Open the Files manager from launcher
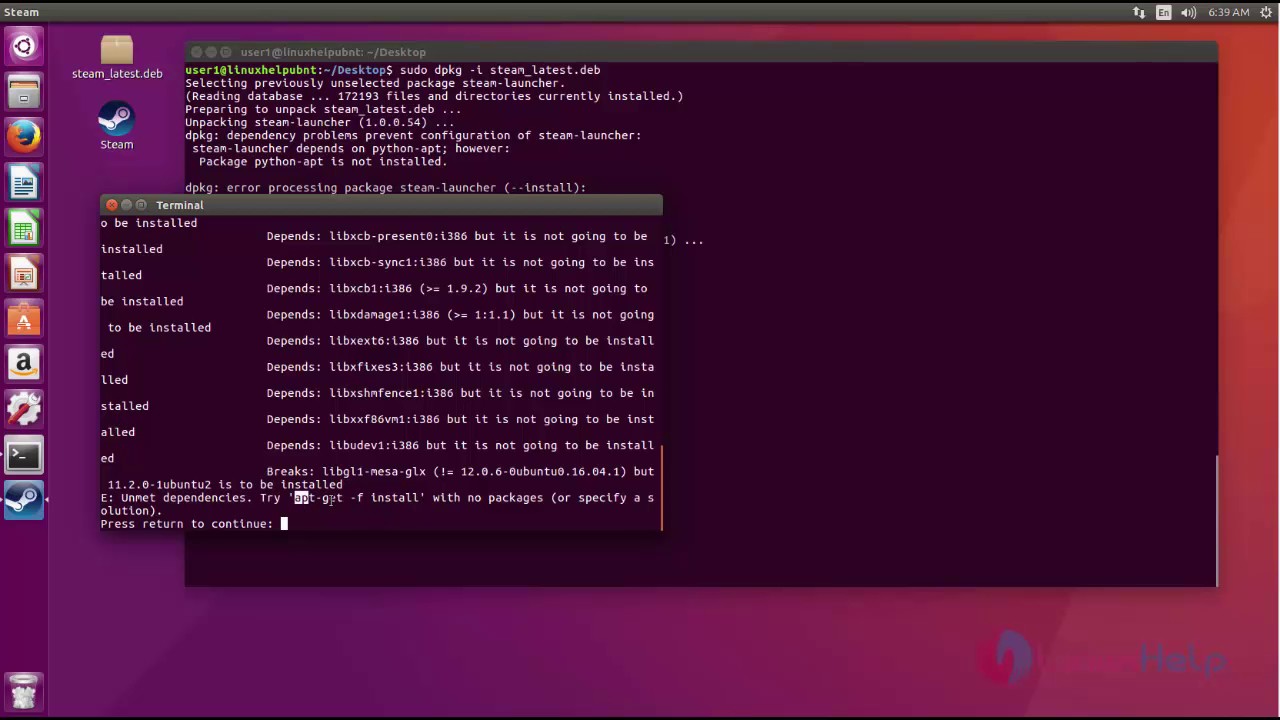The image size is (1280, 720). [x=24, y=92]
